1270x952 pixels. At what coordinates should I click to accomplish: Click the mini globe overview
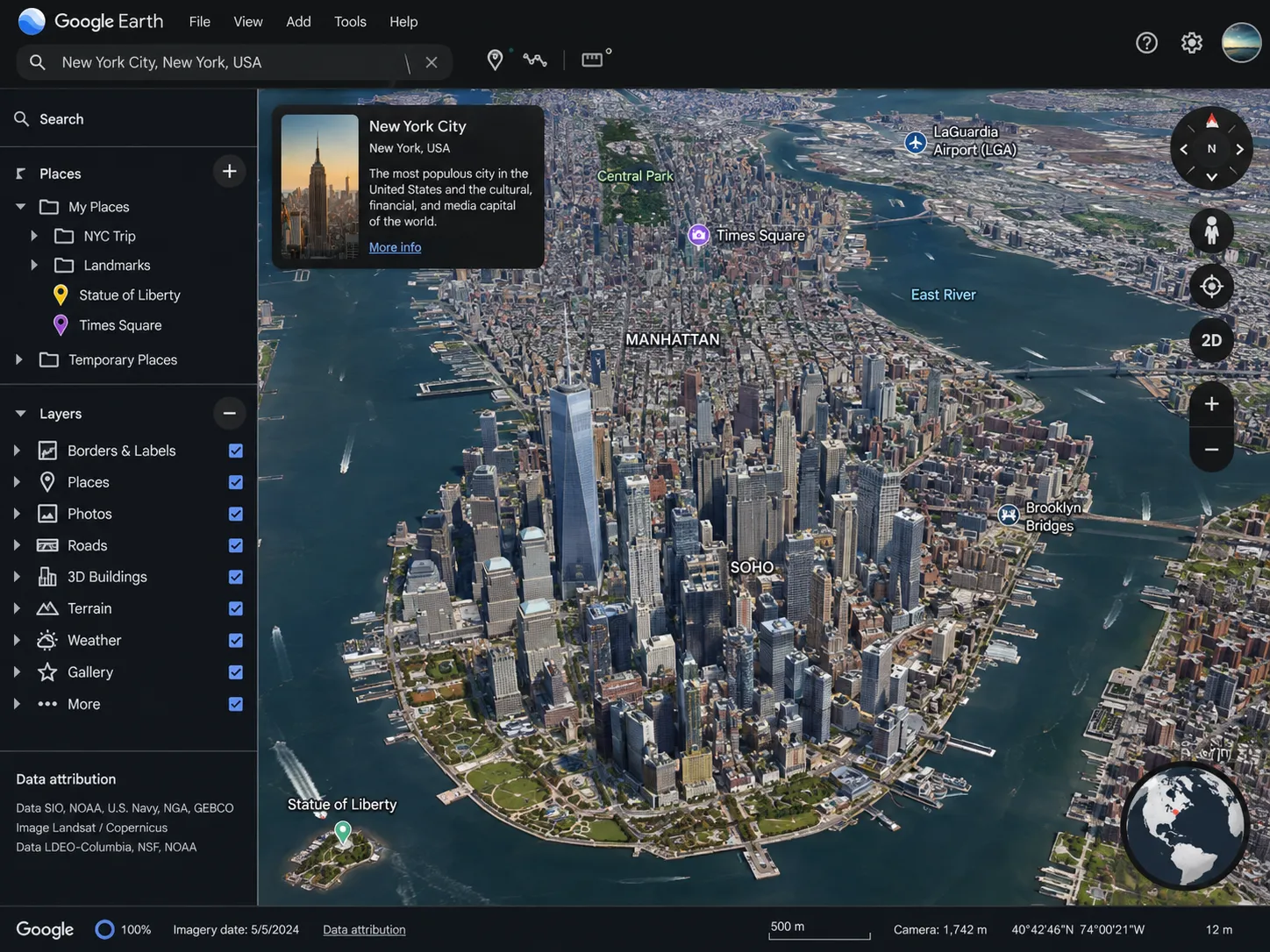pos(1185,827)
